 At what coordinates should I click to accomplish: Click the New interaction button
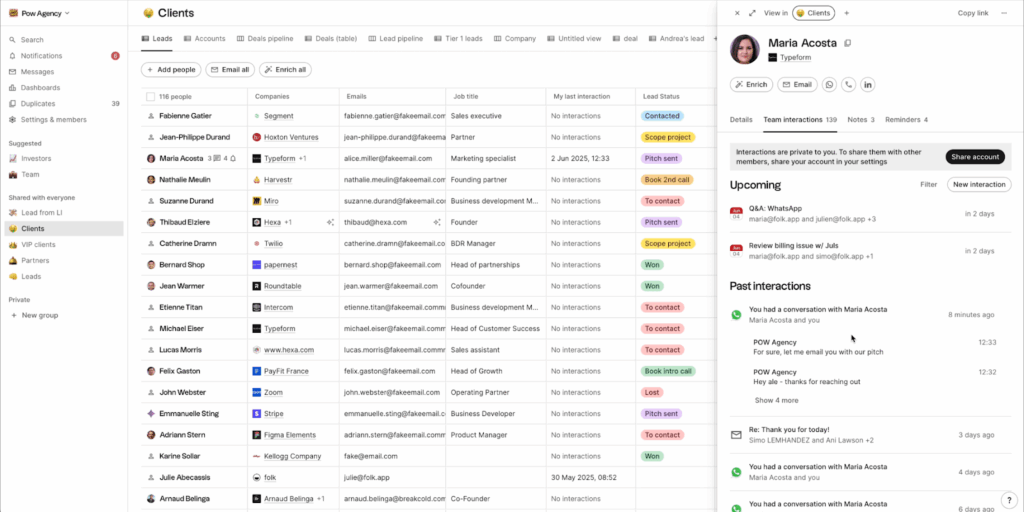[x=978, y=185]
